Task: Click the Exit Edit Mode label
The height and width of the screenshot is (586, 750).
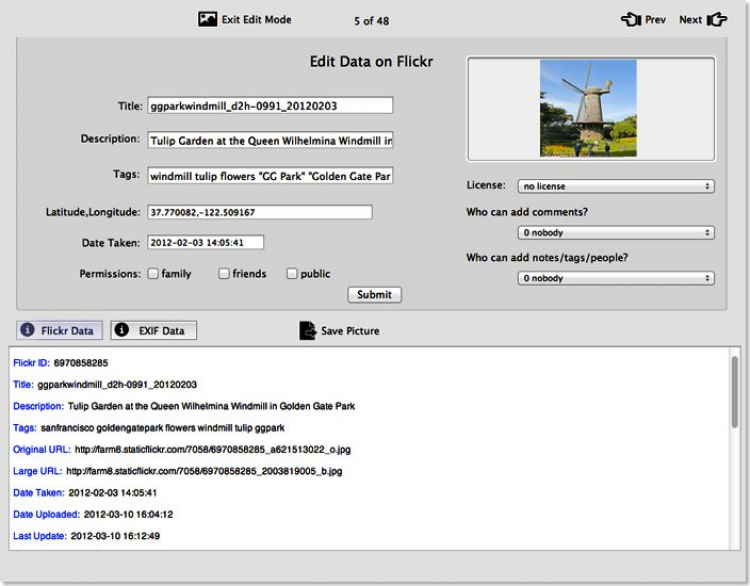Action: 256,20
